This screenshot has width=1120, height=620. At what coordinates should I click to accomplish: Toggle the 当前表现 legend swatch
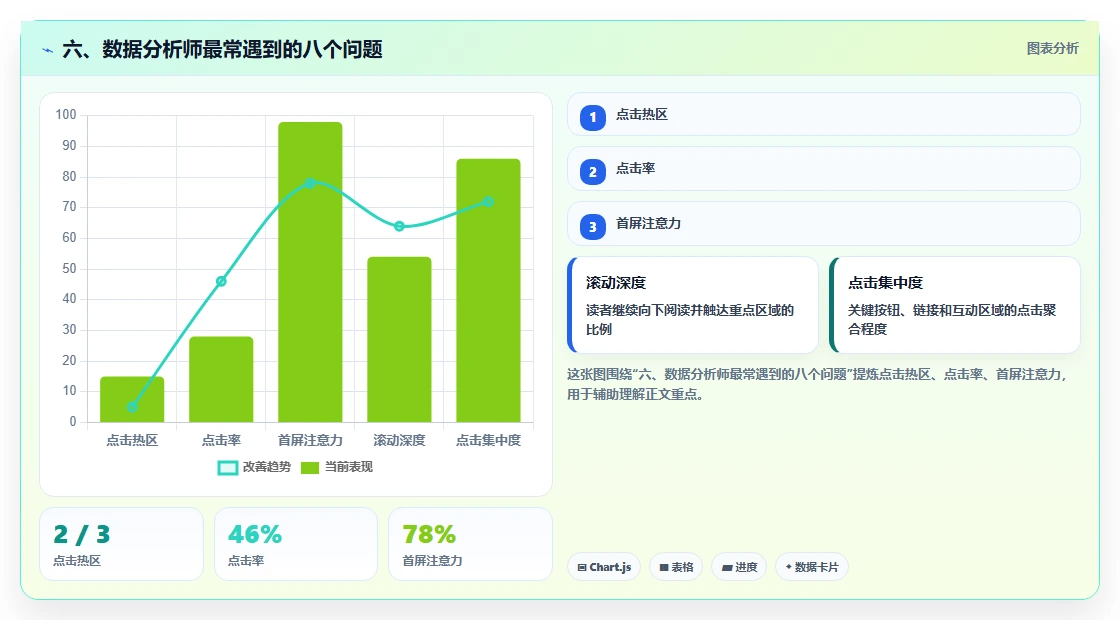(310, 468)
